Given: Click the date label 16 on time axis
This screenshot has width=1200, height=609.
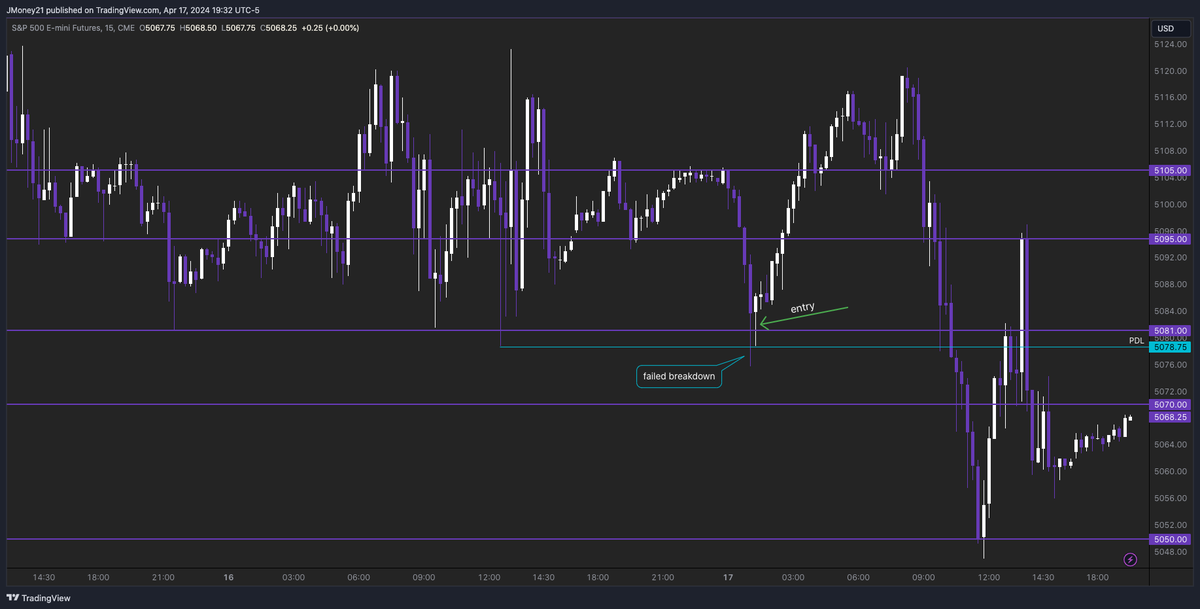Looking at the screenshot, I should tap(229, 577).
